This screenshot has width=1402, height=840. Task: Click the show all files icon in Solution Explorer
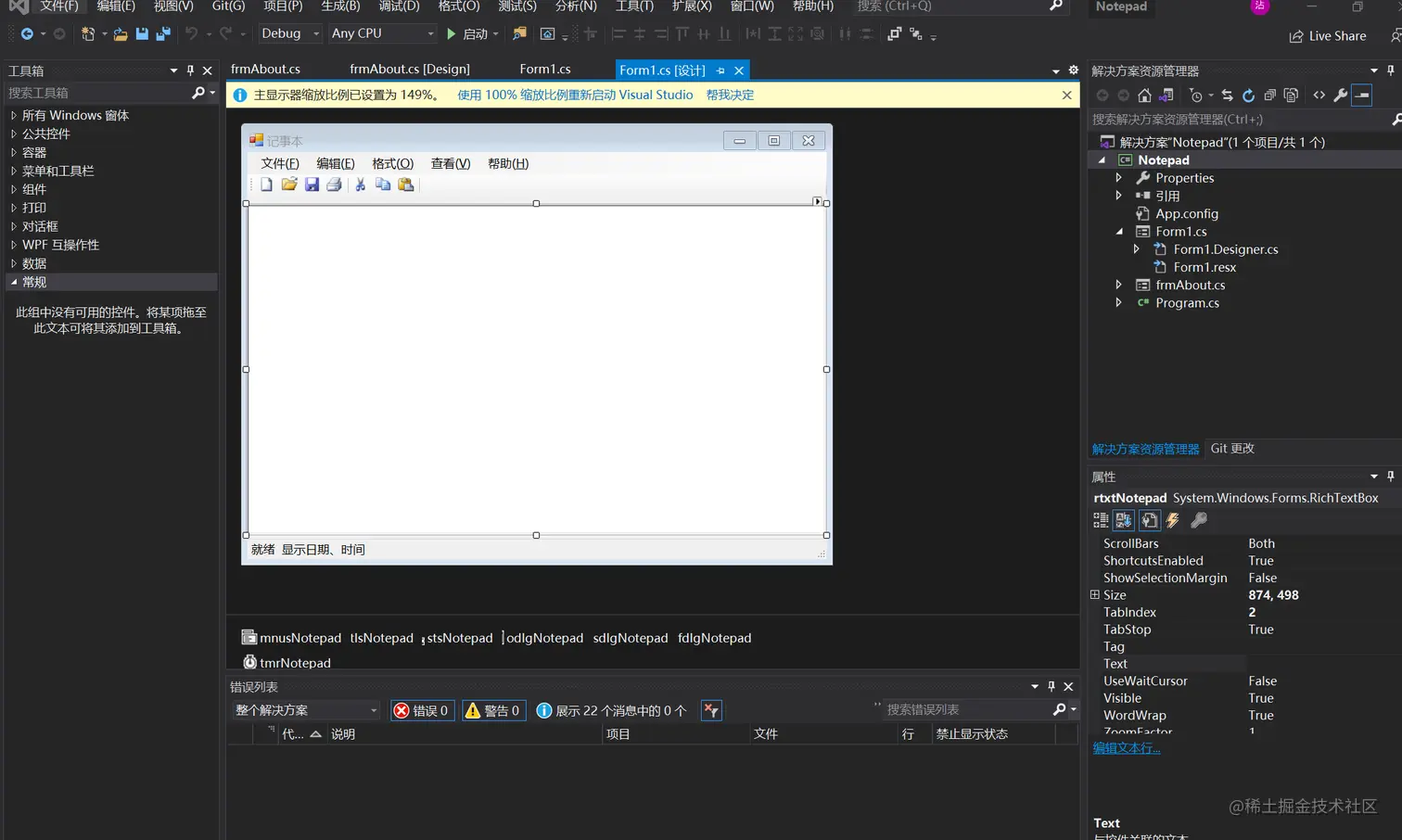(1291, 95)
